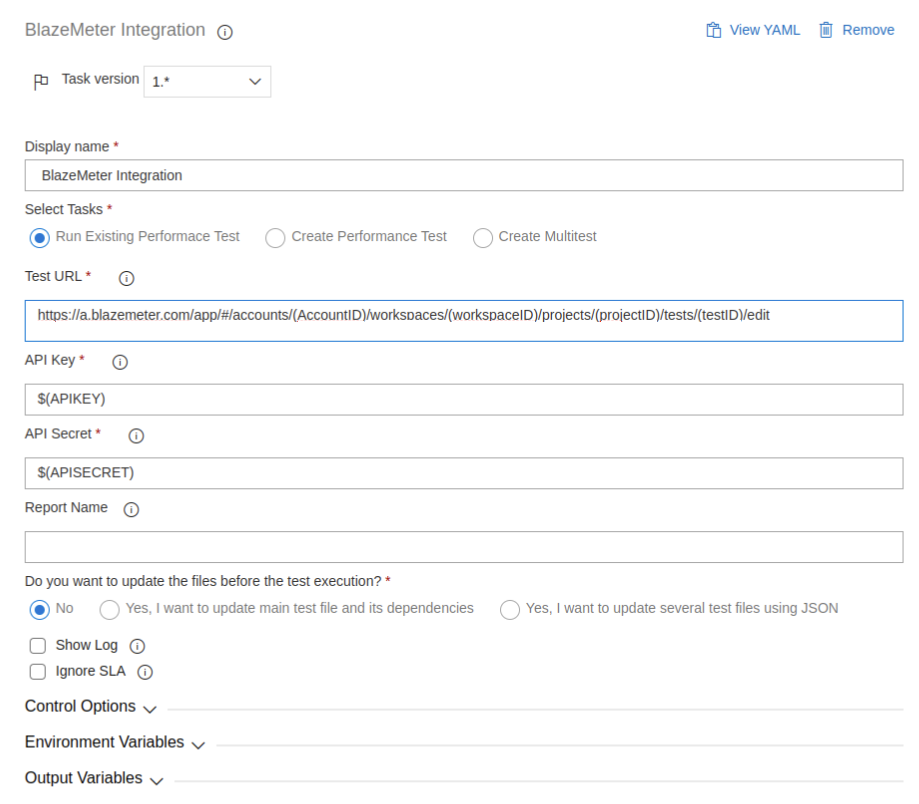Click the 'Do you want to update the files' label

(x=203, y=581)
